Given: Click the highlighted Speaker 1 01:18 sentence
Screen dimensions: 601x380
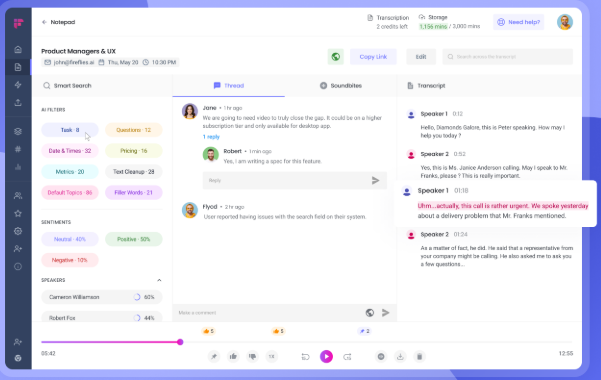Looking at the screenshot, I should pyautogui.click(x=503, y=206).
